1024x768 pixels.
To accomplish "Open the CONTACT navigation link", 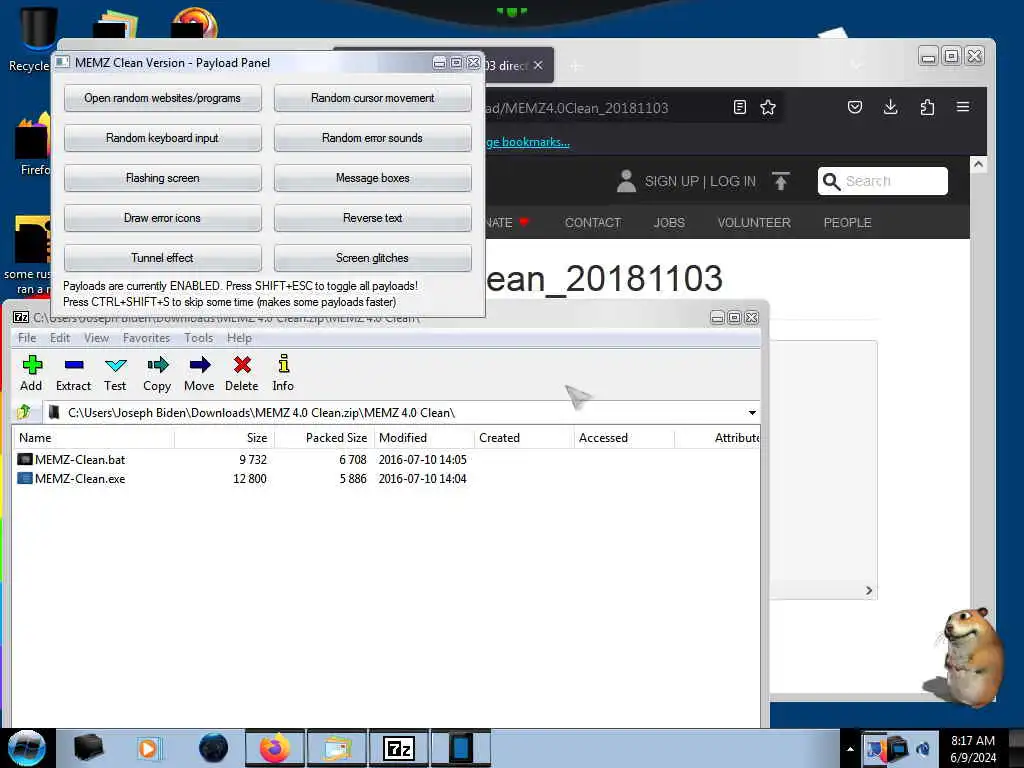I will [592, 222].
